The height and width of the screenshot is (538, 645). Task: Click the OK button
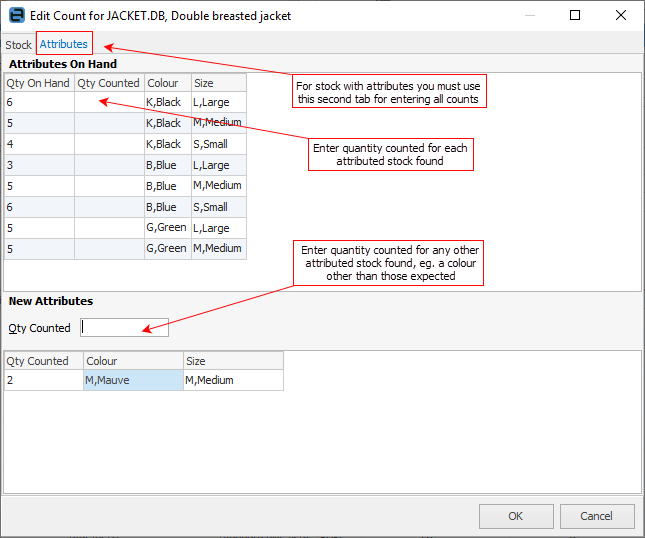[516, 516]
